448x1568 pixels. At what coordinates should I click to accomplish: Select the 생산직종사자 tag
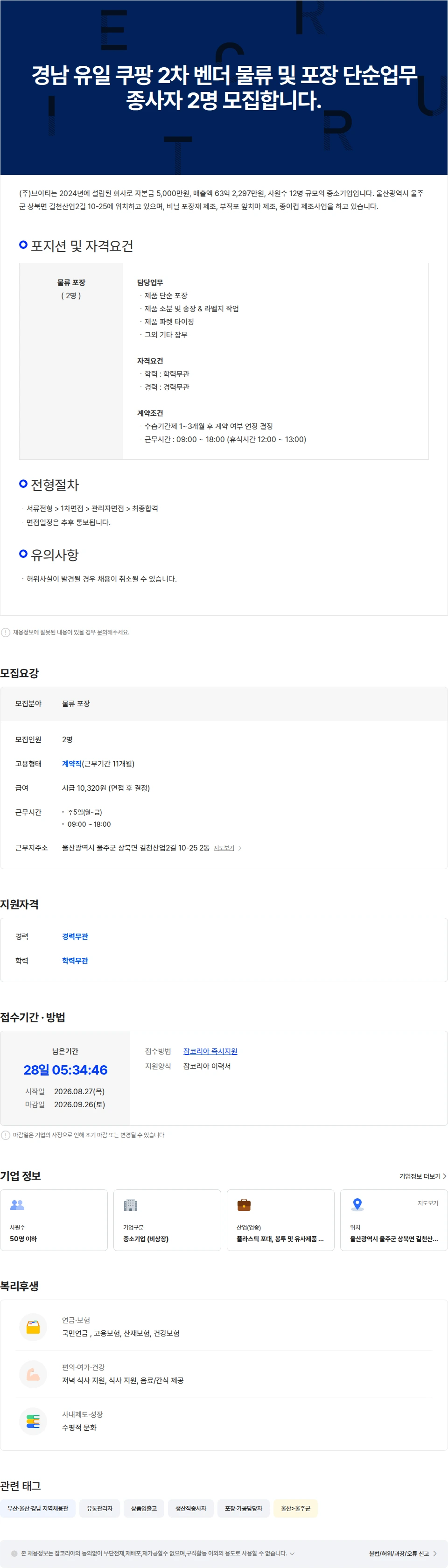[x=190, y=1508]
